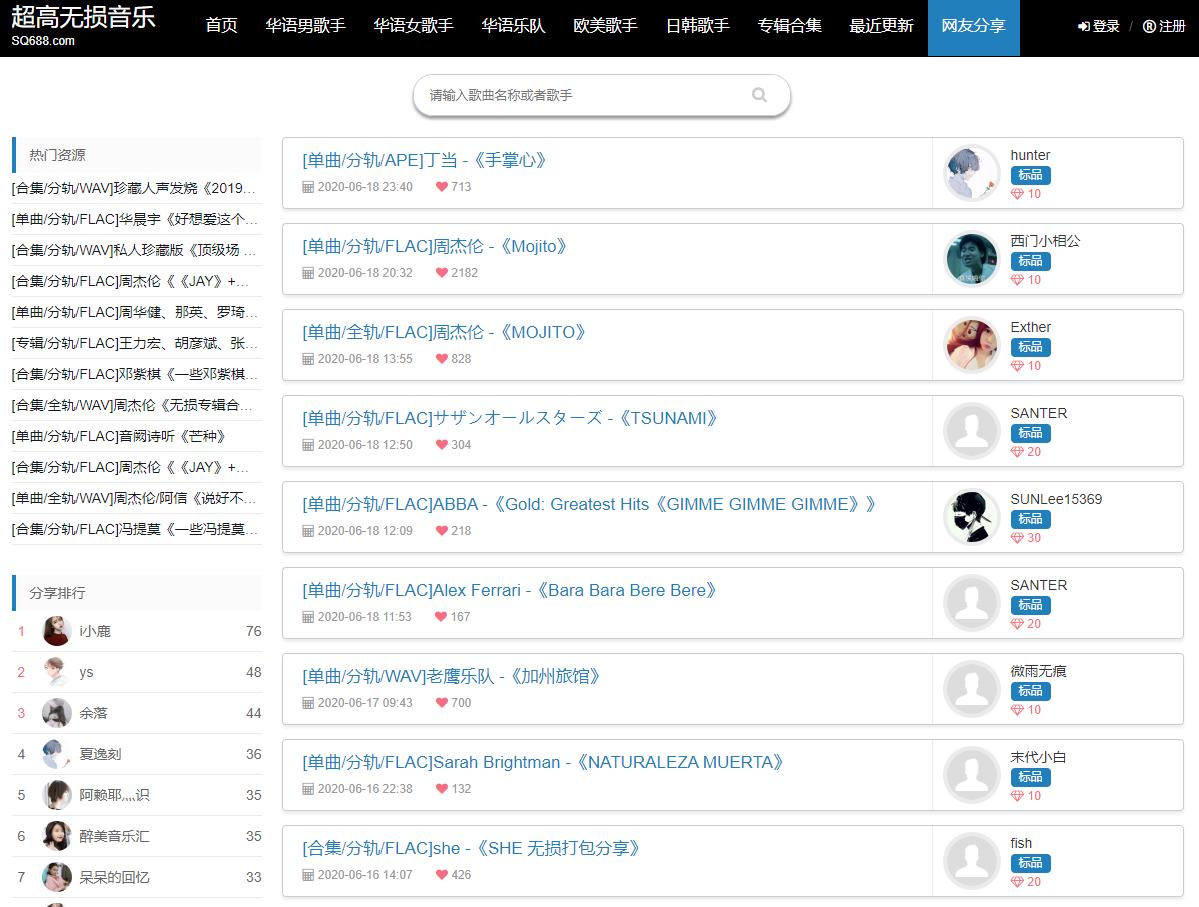Click the heart icon showing 828 likes
The height and width of the screenshot is (907, 1199).
tap(441, 359)
